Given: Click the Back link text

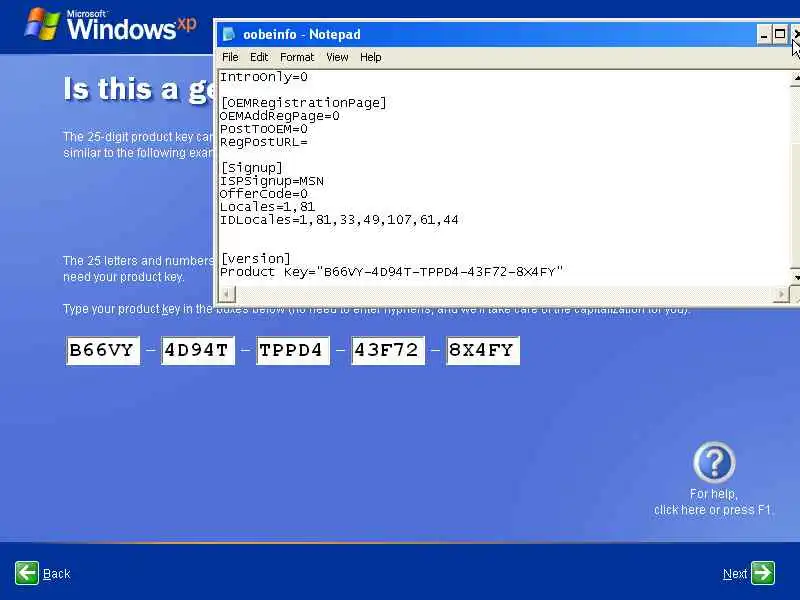Looking at the screenshot, I should 57,574.
